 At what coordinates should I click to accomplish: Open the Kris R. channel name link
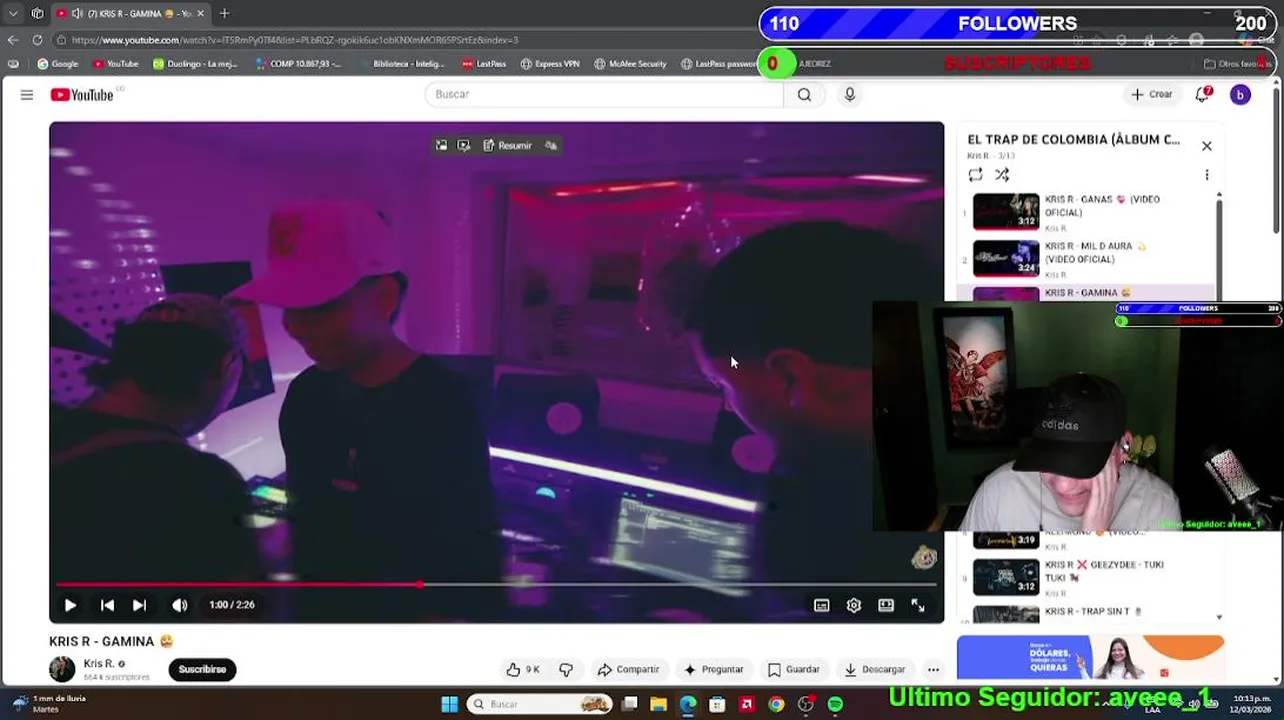pos(99,663)
